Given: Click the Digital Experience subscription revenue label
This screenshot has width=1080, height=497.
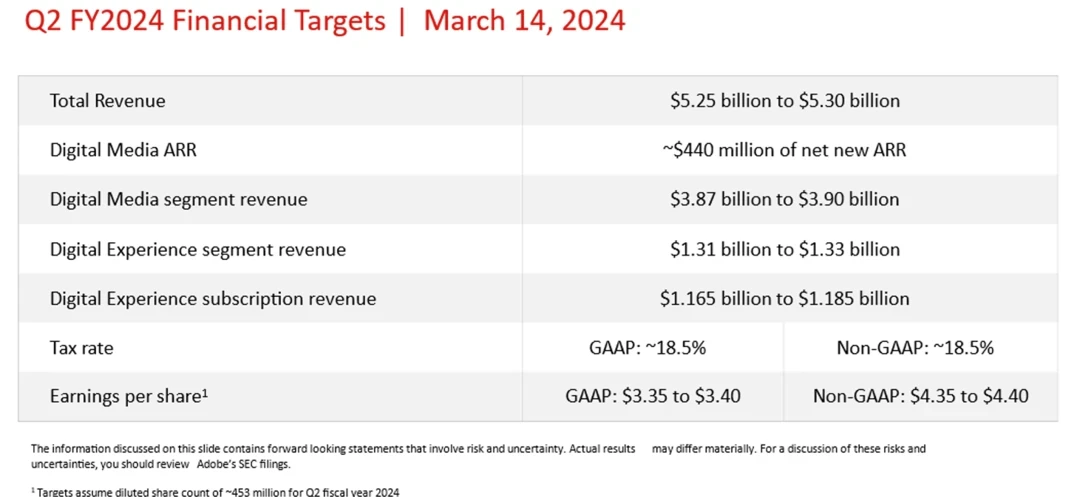Looking at the screenshot, I should click(213, 299).
